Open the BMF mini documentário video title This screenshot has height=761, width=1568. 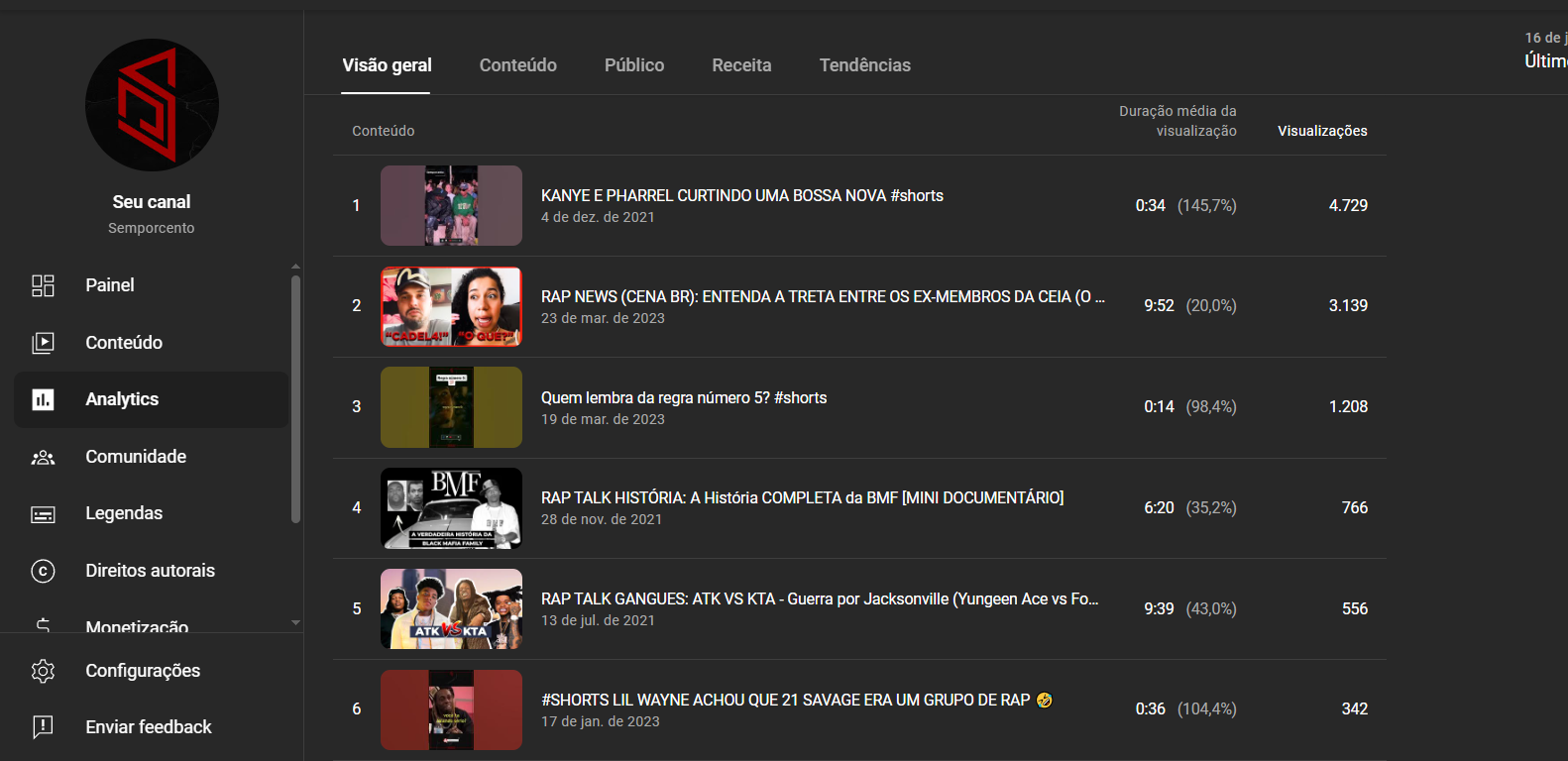(x=802, y=497)
